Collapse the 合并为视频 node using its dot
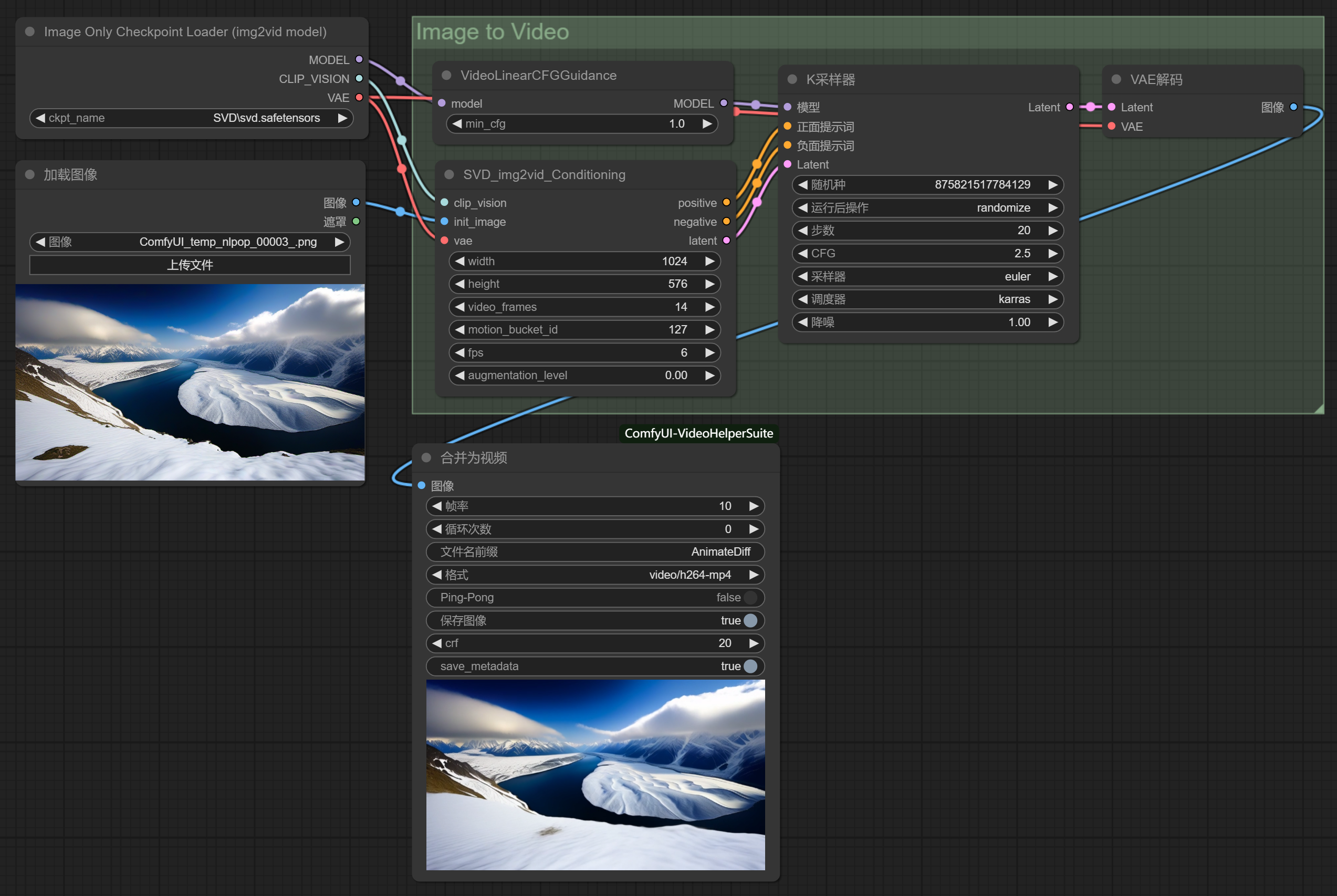Screen dimensions: 1337x896 [x=426, y=457]
